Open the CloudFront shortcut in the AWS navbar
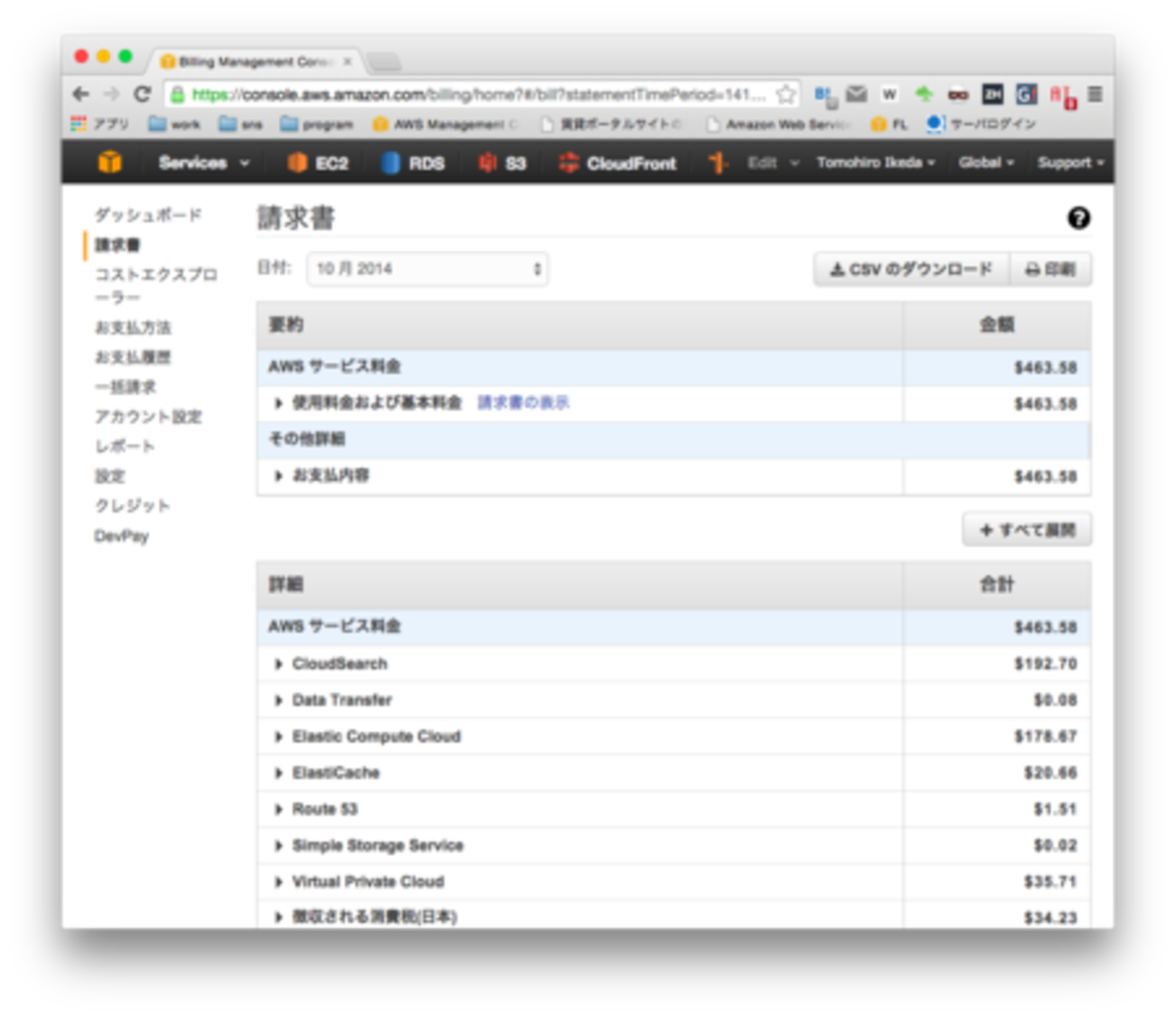1176x1017 pixels. click(618, 163)
